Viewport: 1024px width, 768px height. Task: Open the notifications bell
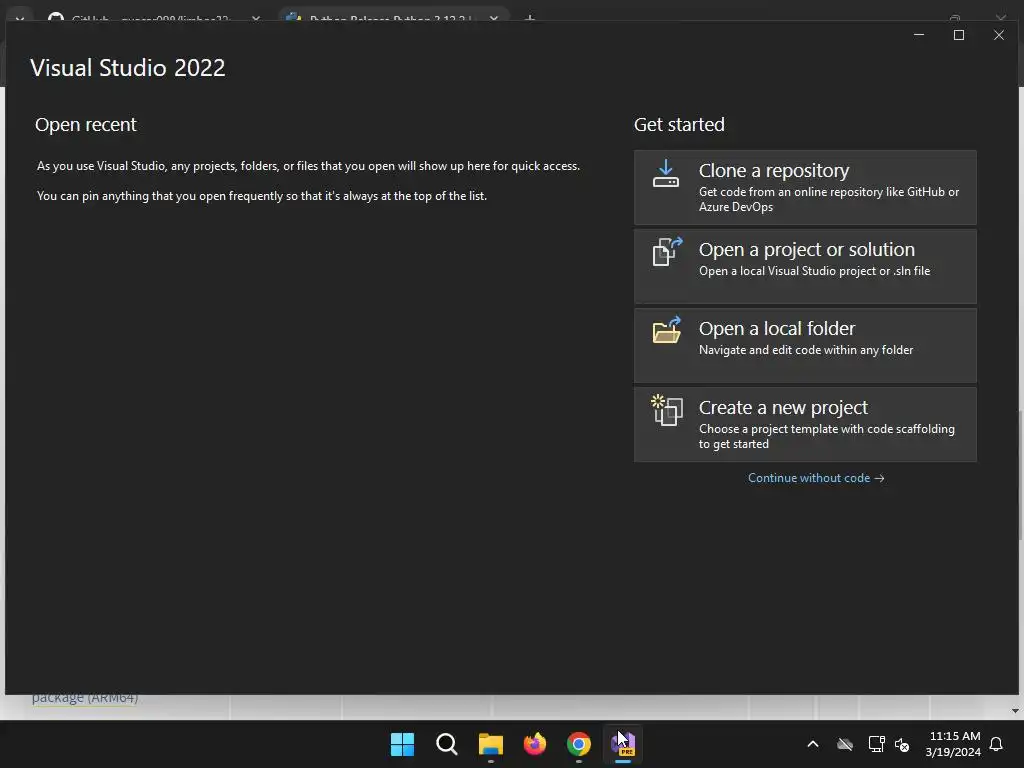click(x=997, y=744)
